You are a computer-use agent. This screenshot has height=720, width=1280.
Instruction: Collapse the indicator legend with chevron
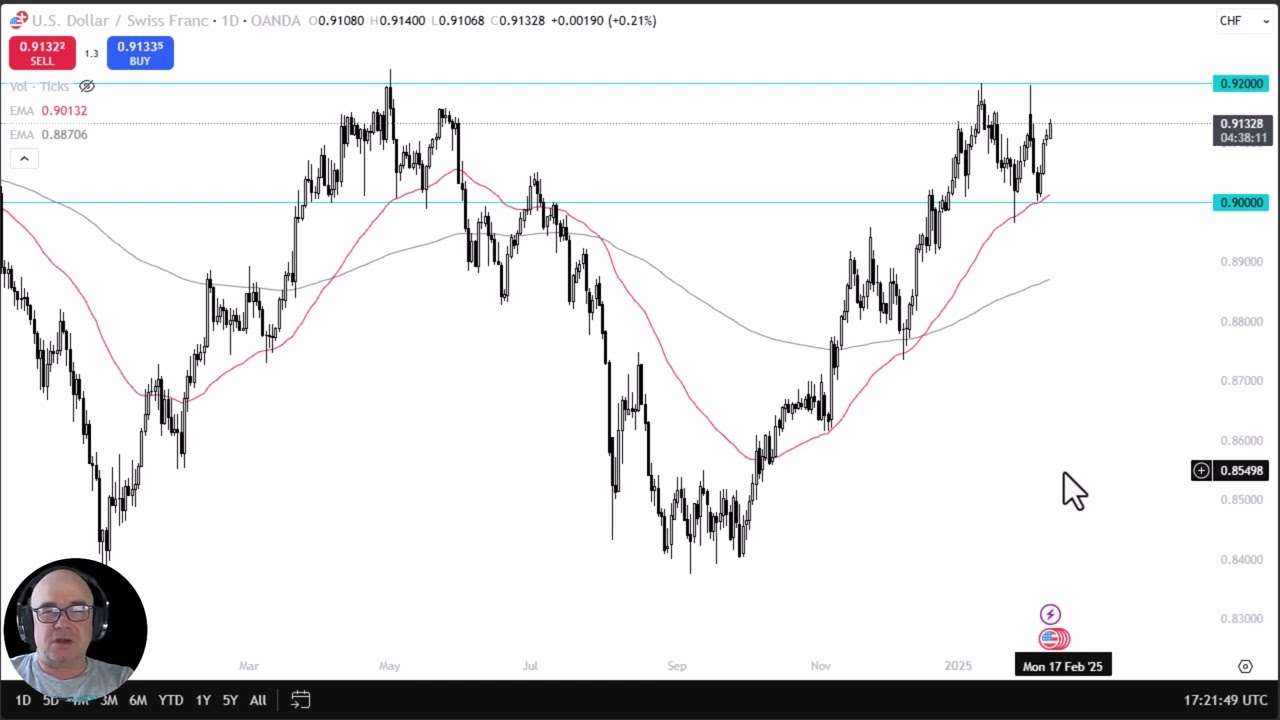click(x=24, y=158)
